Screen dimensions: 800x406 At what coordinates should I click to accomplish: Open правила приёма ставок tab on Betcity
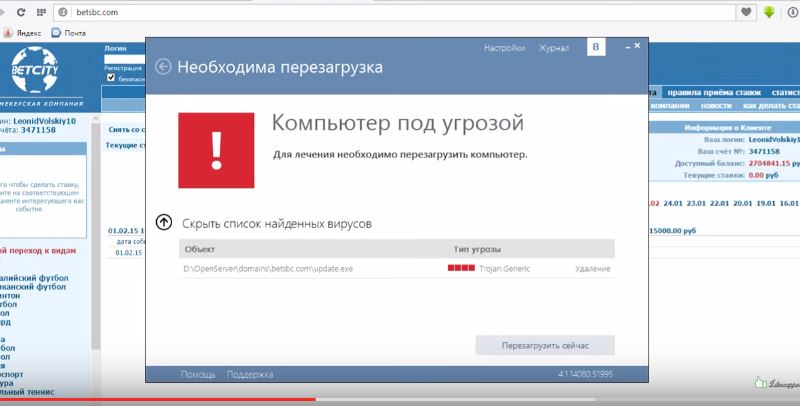click(x=714, y=92)
